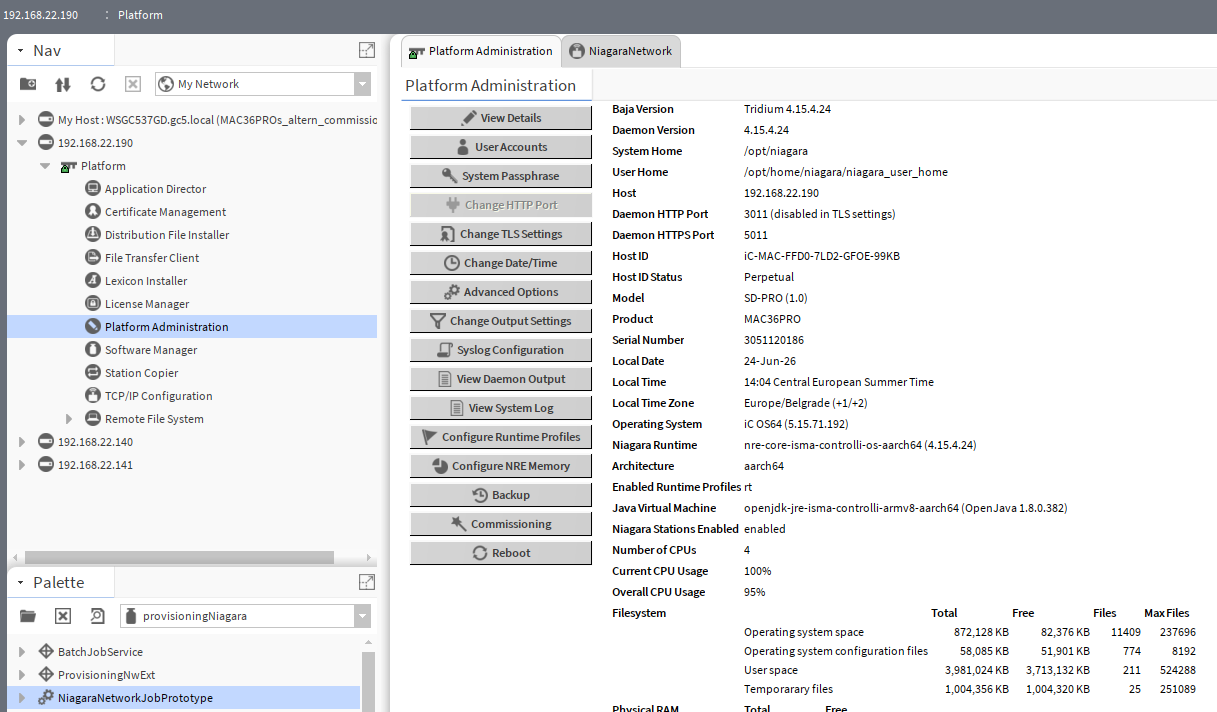Click the Station Copier icon
This screenshot has width=1217, height=712.
click(x=93, y=373)
